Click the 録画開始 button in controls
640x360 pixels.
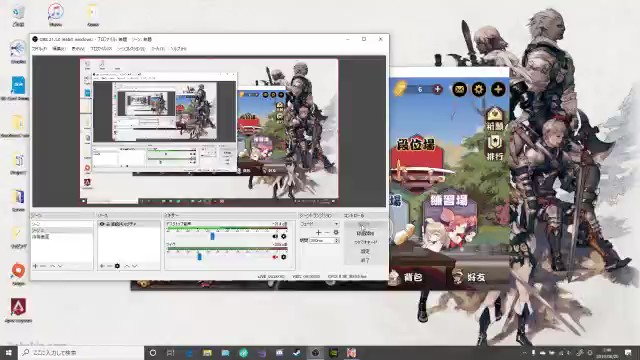click(365, 233)
